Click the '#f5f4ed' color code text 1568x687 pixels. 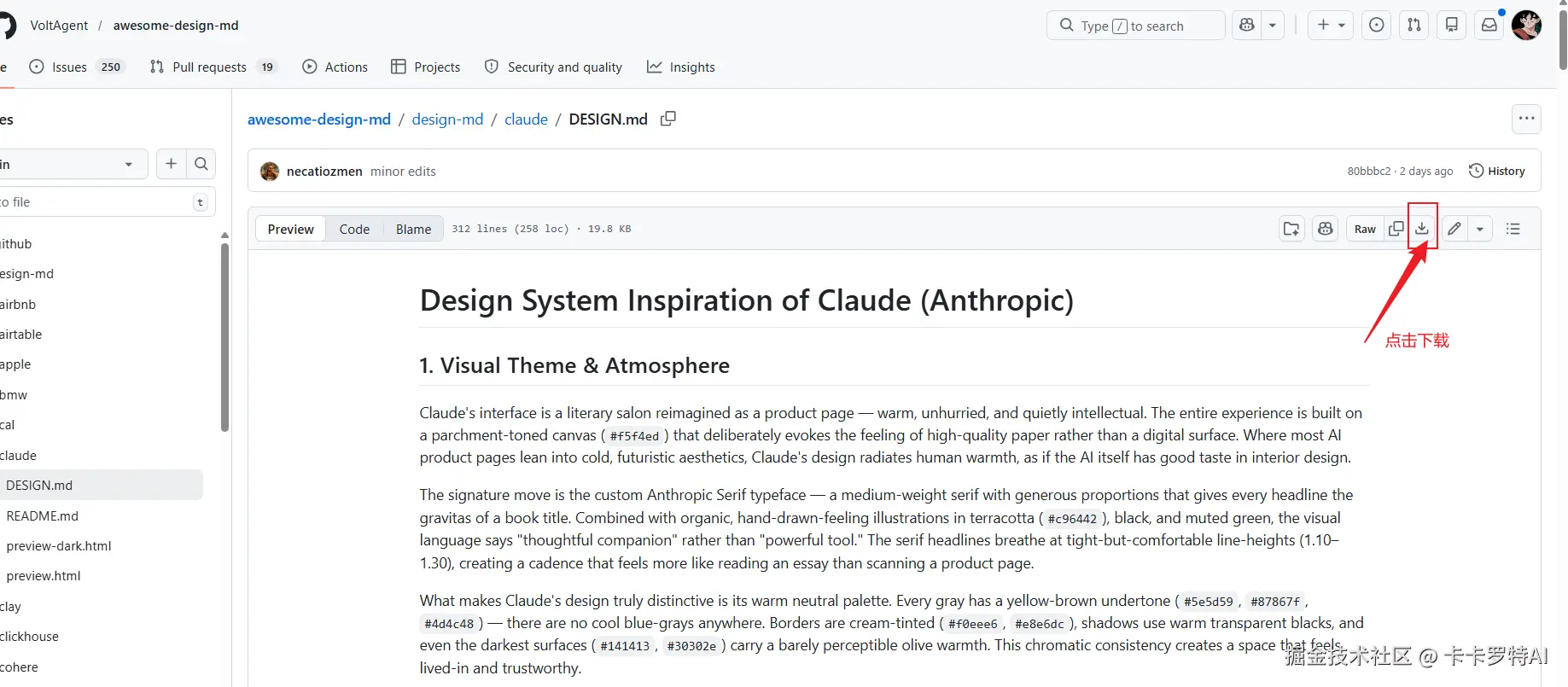point(634,436)
